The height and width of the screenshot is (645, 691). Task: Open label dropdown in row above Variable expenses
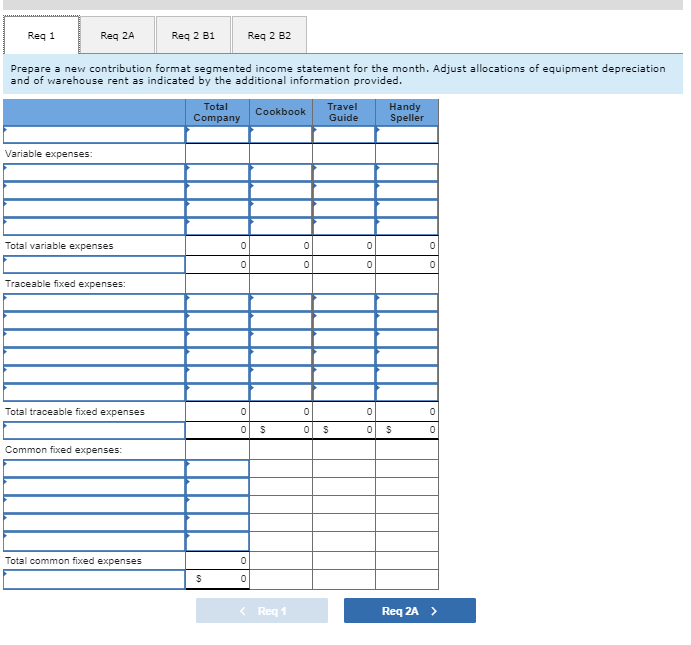94,135
